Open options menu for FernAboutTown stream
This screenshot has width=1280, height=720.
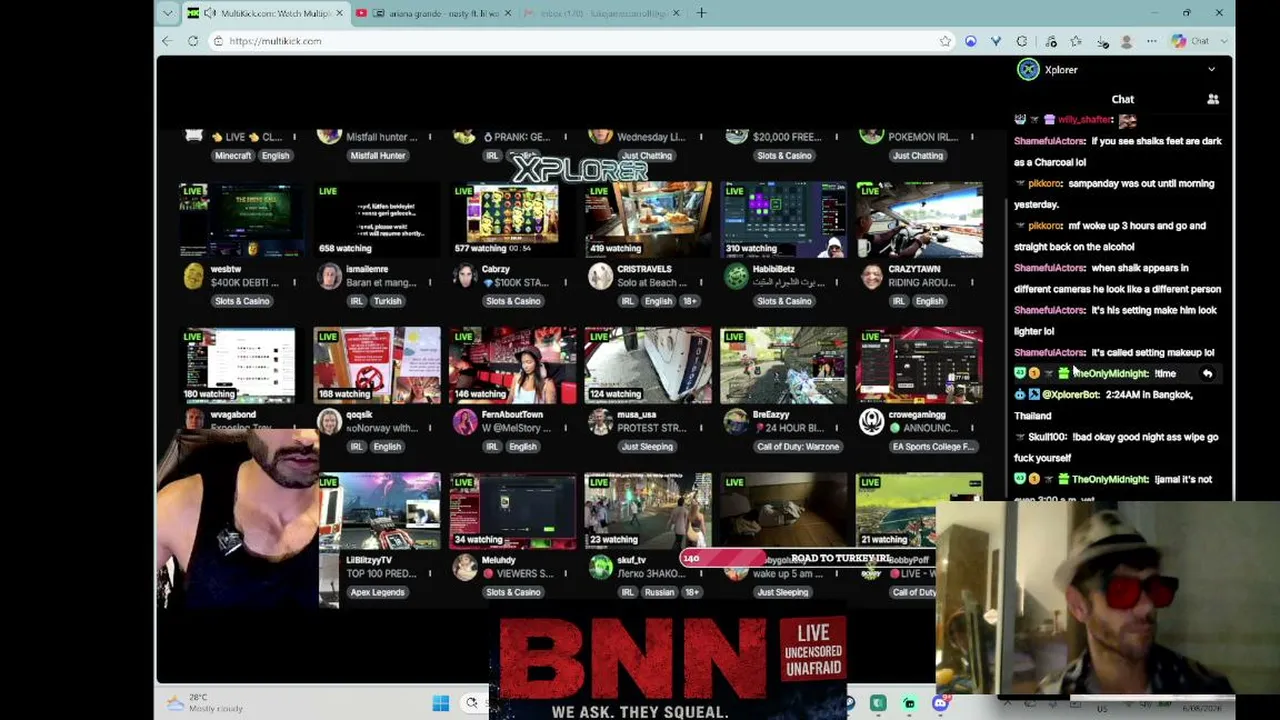click(565, 428)
